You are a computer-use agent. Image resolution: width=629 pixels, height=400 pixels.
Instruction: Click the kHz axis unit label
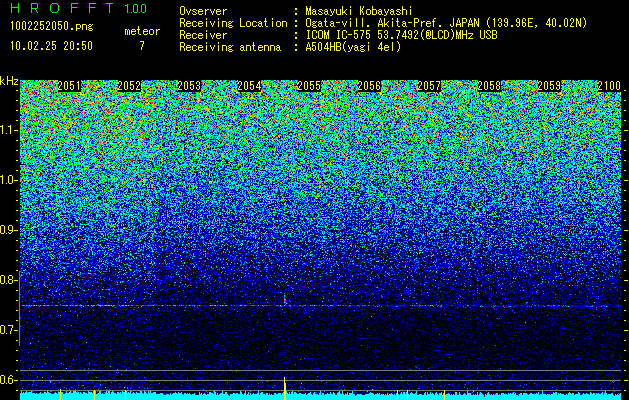(9, 81)
